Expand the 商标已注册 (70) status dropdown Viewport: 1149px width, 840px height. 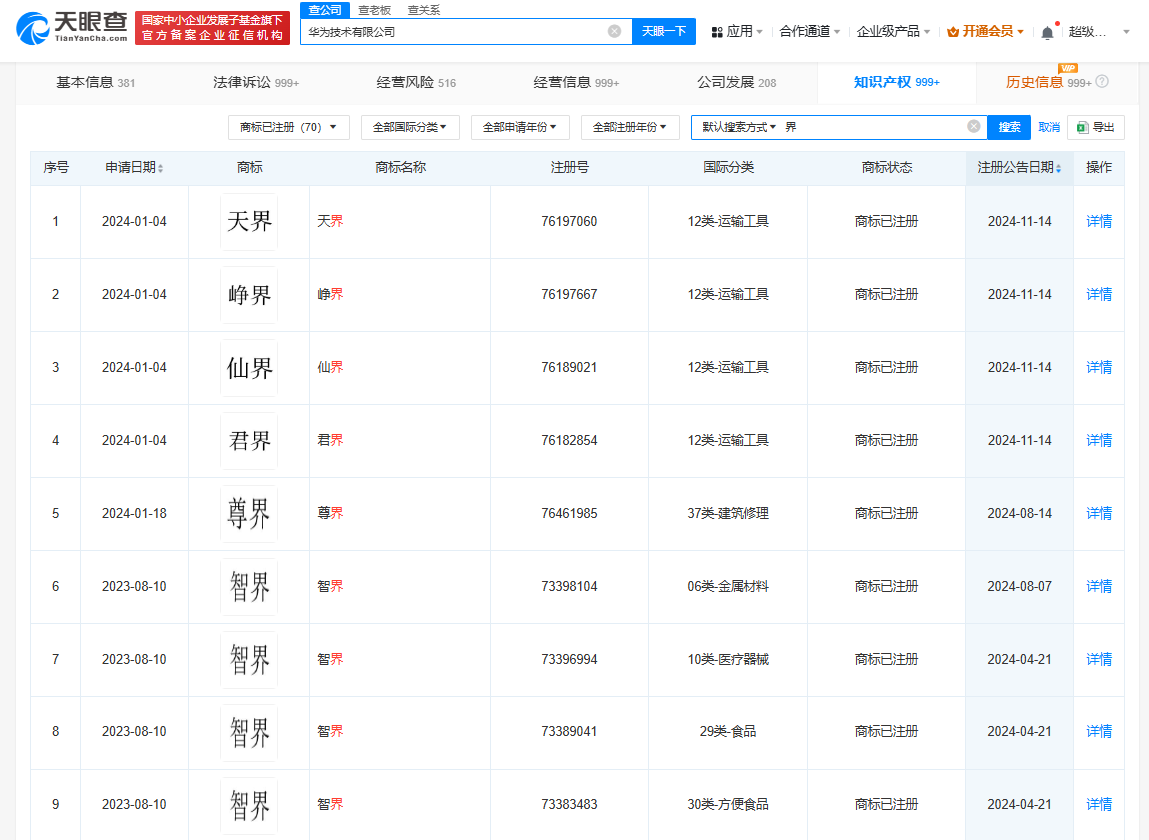(289, 127)
